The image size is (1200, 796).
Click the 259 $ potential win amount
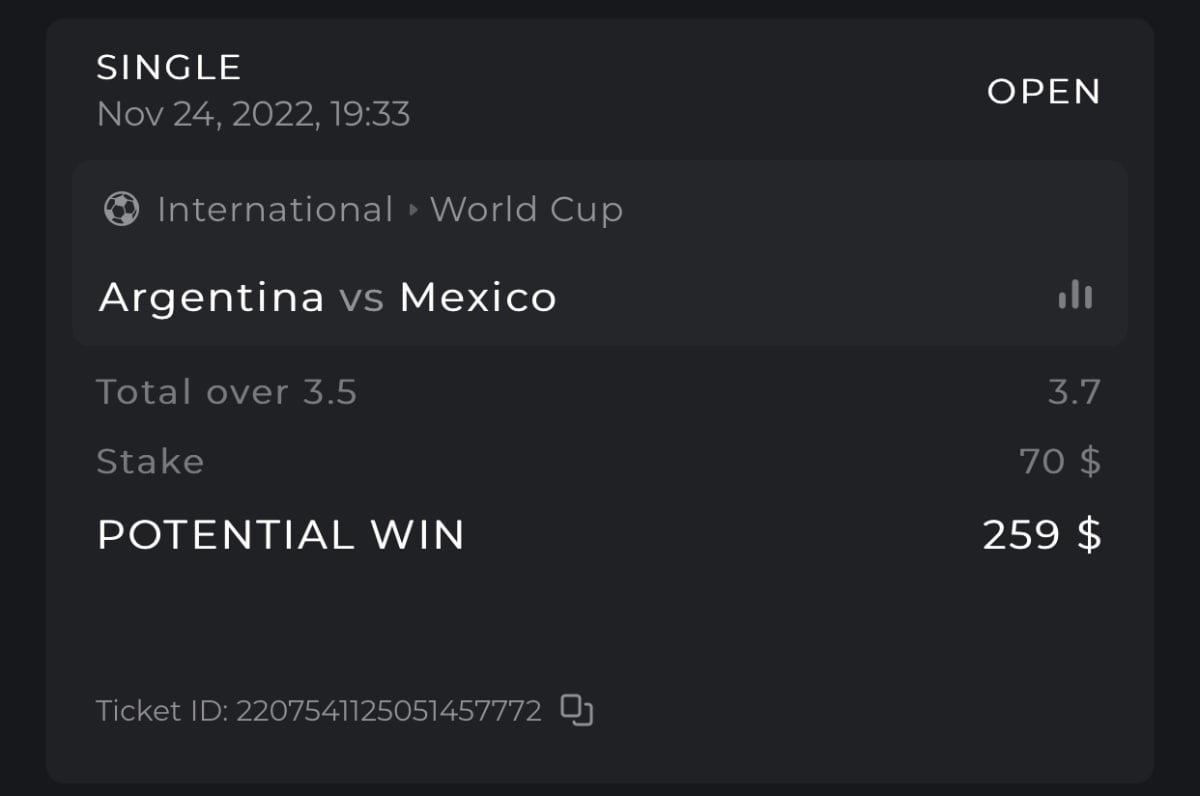click(1041, 534)
